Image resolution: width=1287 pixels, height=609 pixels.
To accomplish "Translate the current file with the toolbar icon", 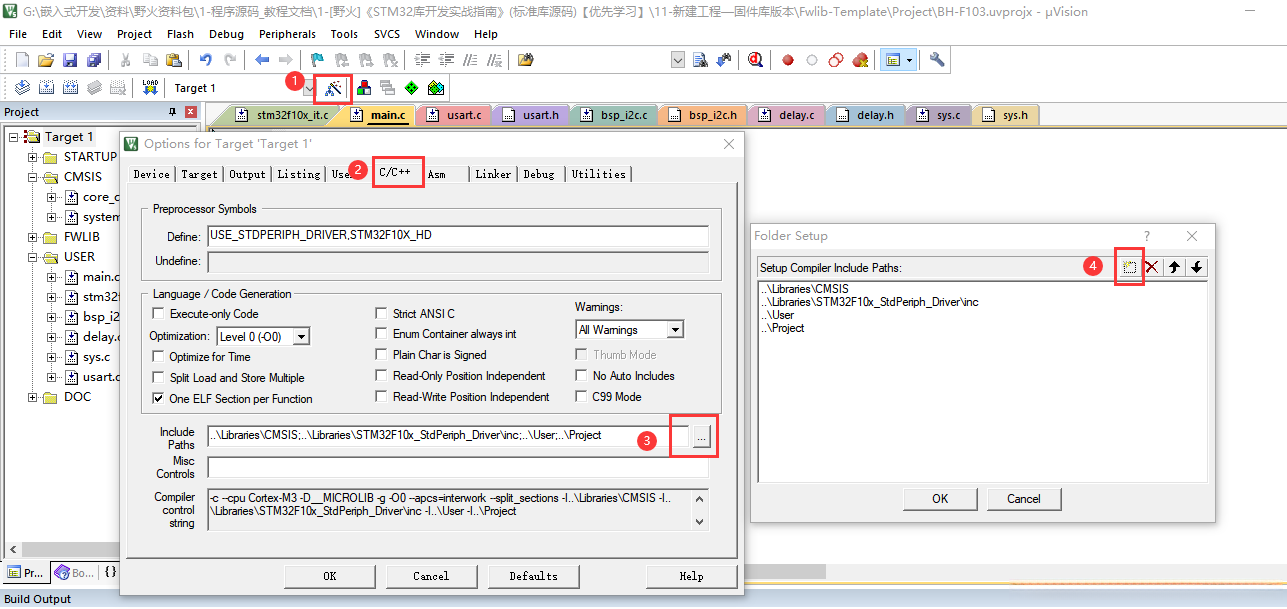I will [x=22, y=88].
